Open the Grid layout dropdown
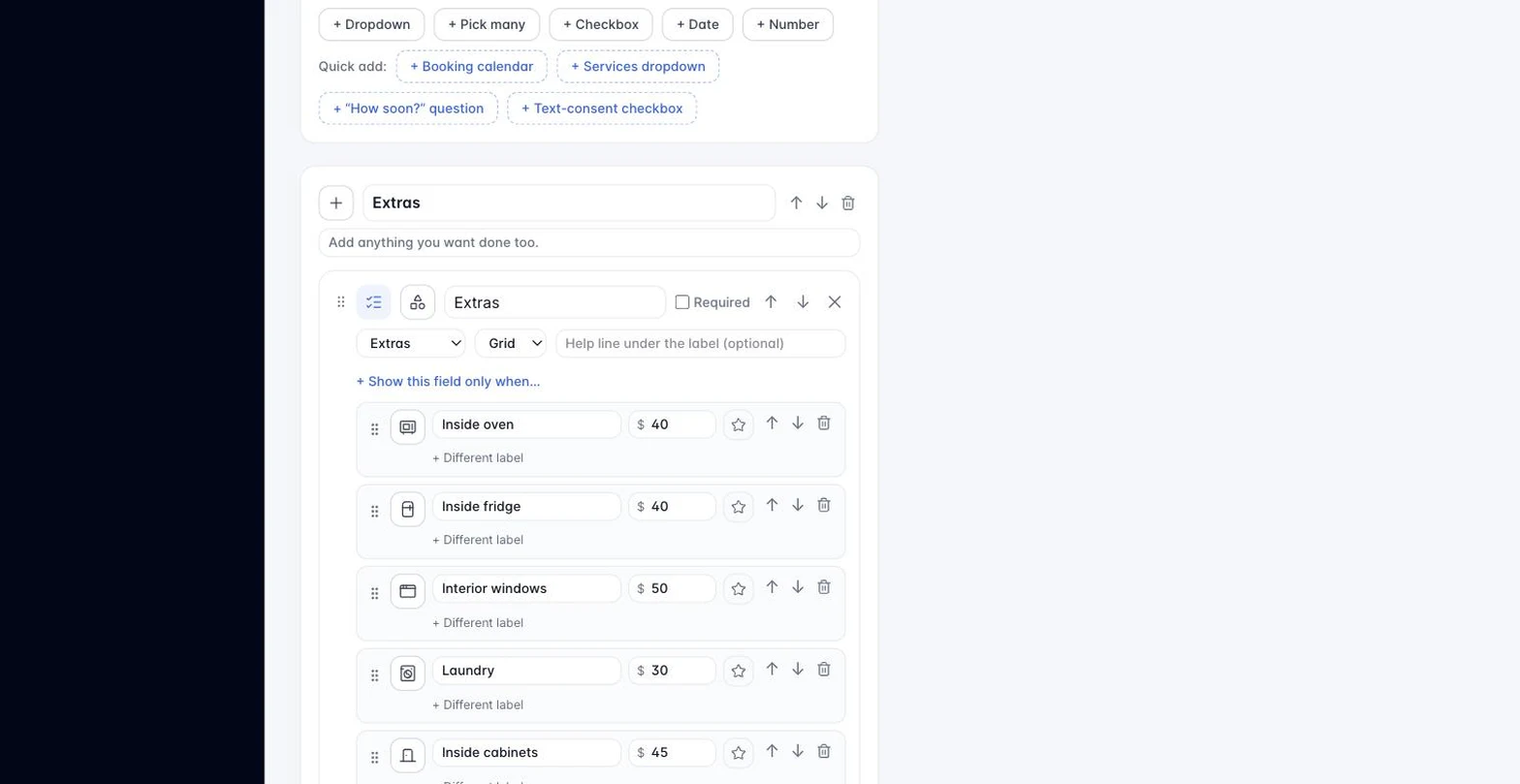 (511, 343)
